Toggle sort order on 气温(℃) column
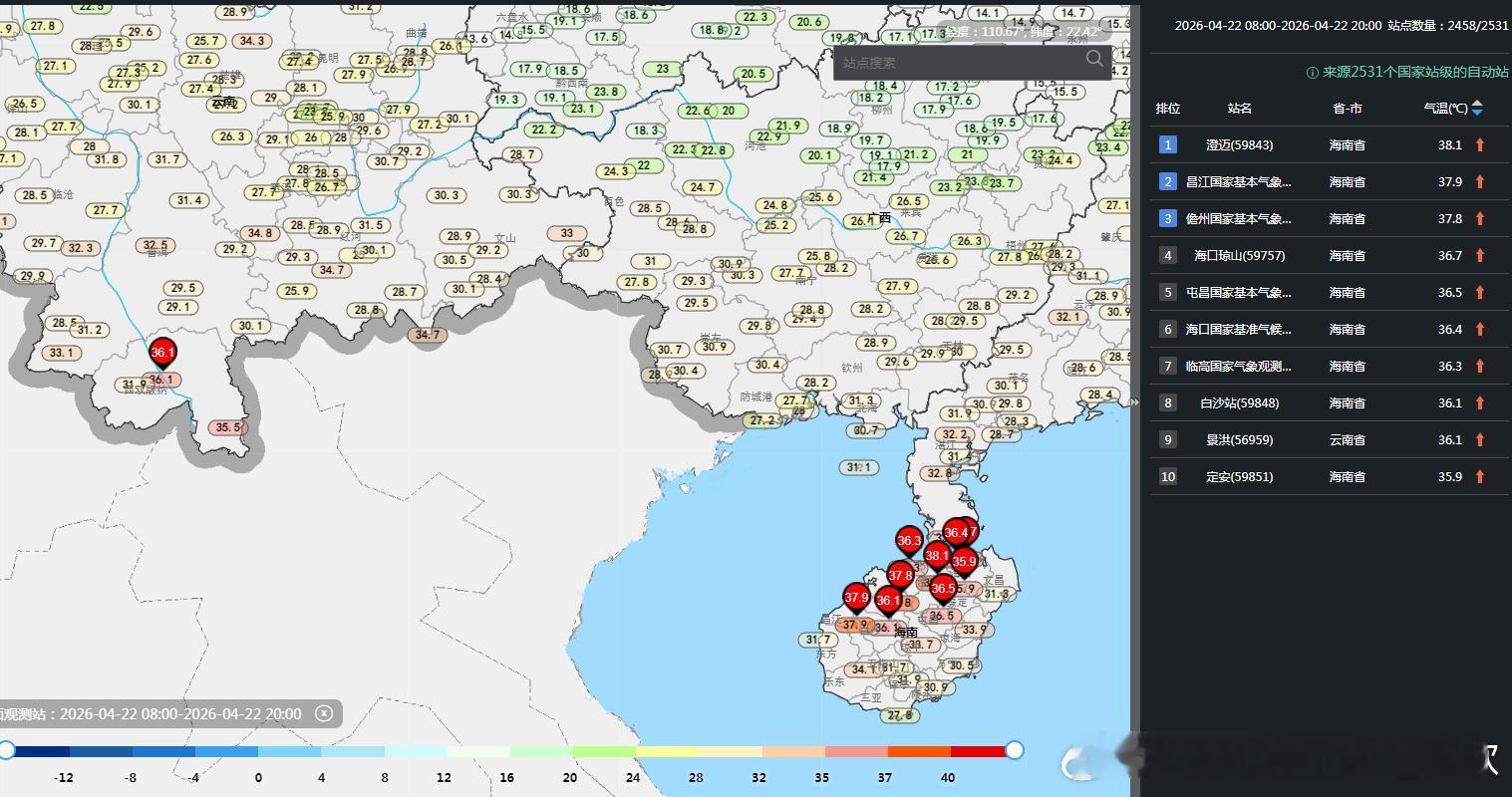Image resolution: width=1512 pixels, height=797 pixels. click(1477, 108)
